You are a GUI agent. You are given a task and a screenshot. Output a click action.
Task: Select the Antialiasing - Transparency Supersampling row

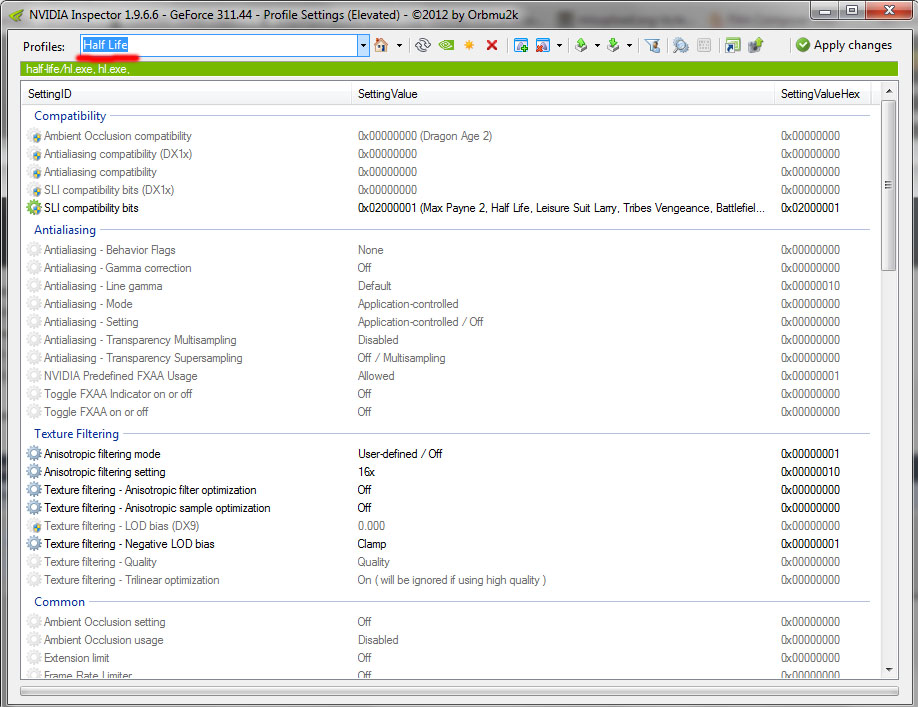click(x=448, y=358)
